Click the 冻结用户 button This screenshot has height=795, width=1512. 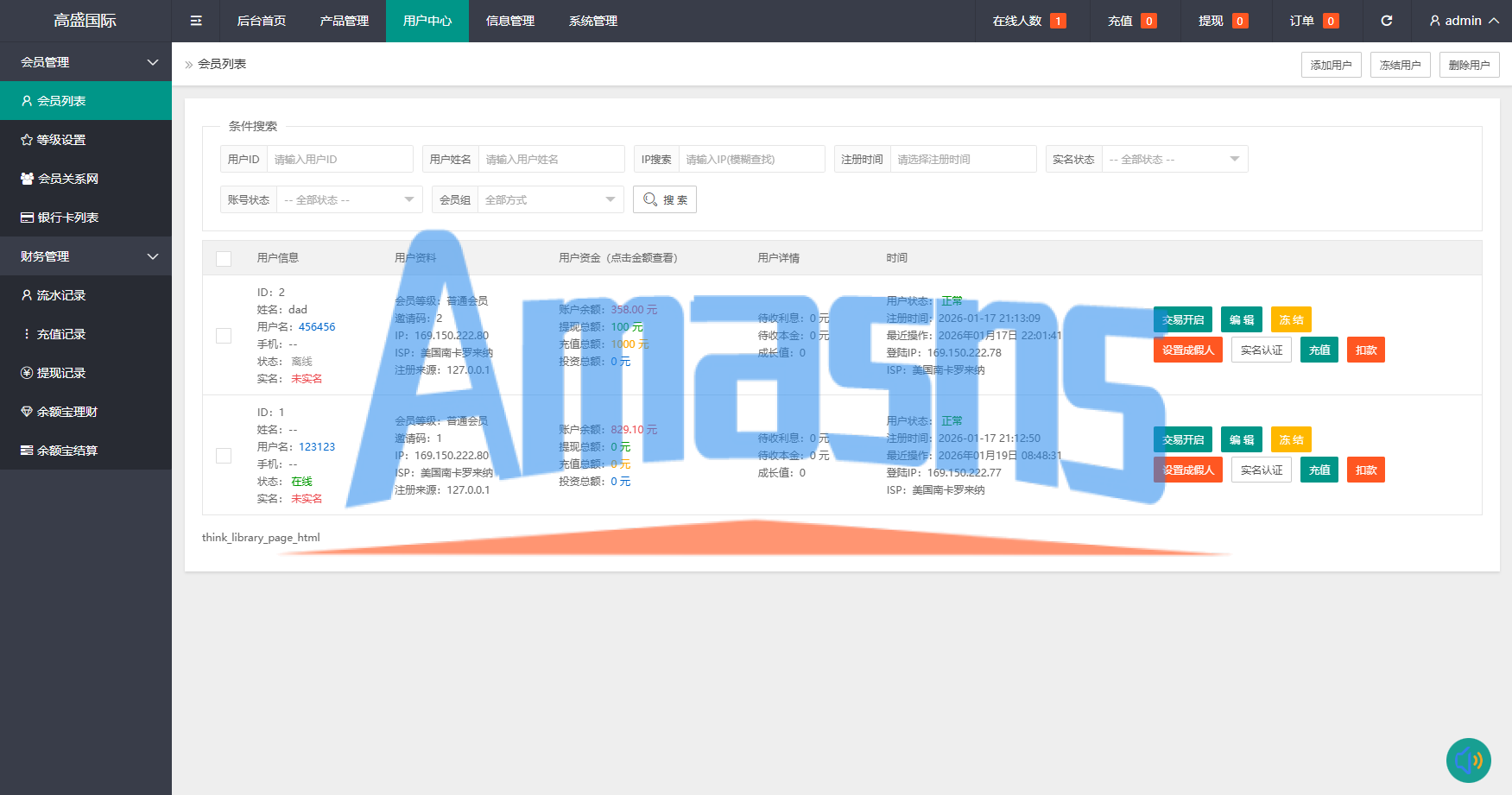[x=1401, y=65]
